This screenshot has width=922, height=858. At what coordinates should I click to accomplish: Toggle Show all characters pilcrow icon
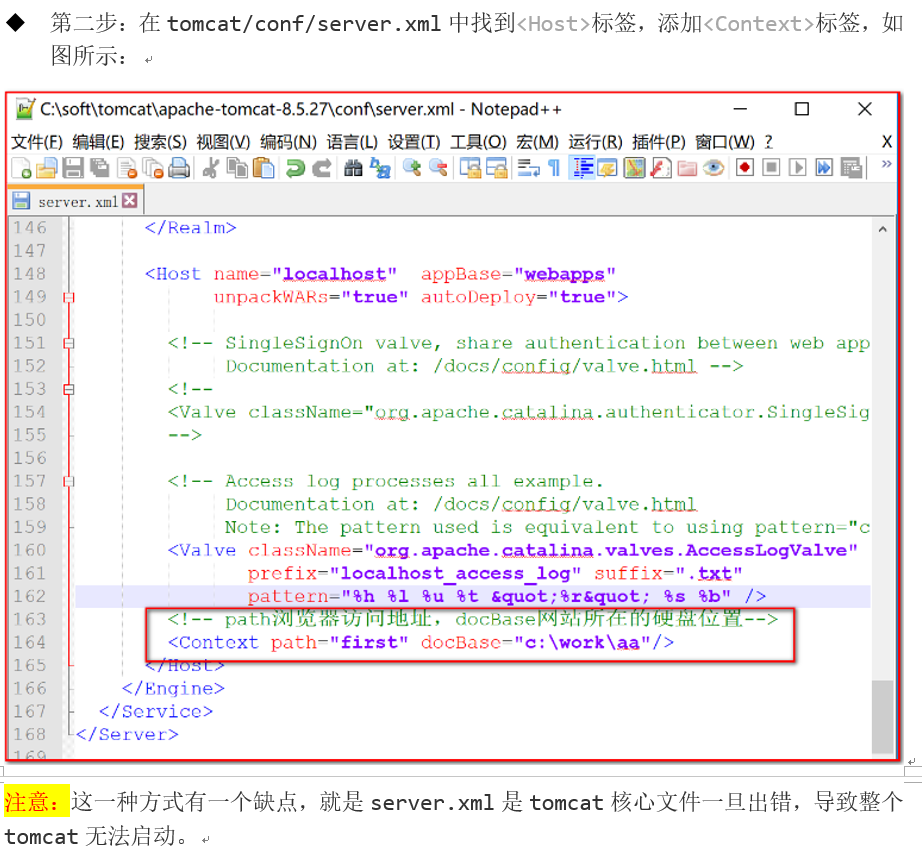tap(554, 168)
